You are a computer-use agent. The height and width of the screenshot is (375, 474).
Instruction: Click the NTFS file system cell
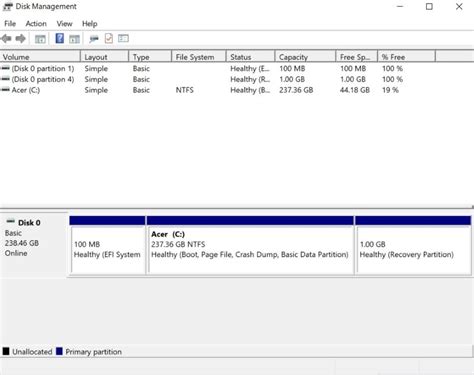(x=185, y=90)
